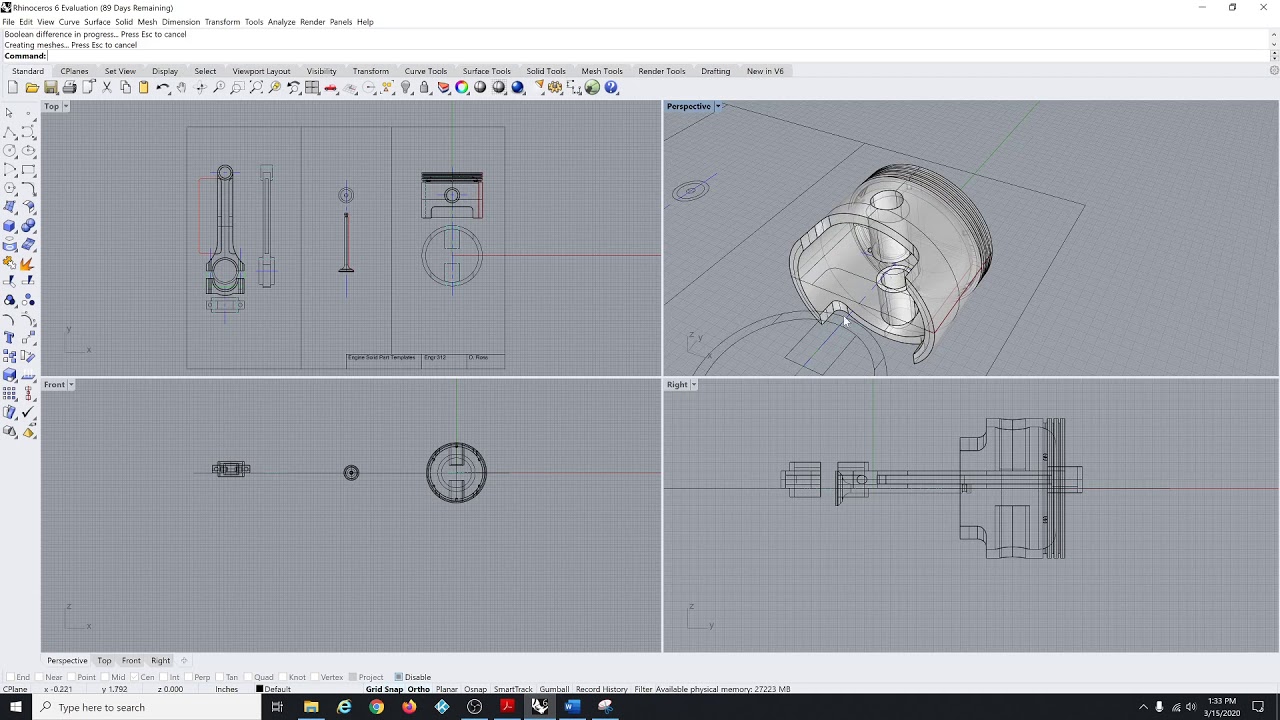
Task: Click the Print icon in toolbar
Action: coord(69,88)
